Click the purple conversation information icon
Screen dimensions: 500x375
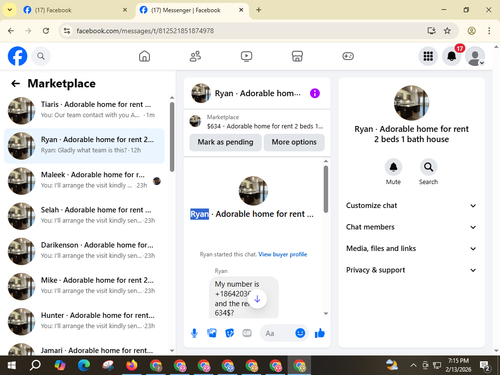(x=315, y=93)
